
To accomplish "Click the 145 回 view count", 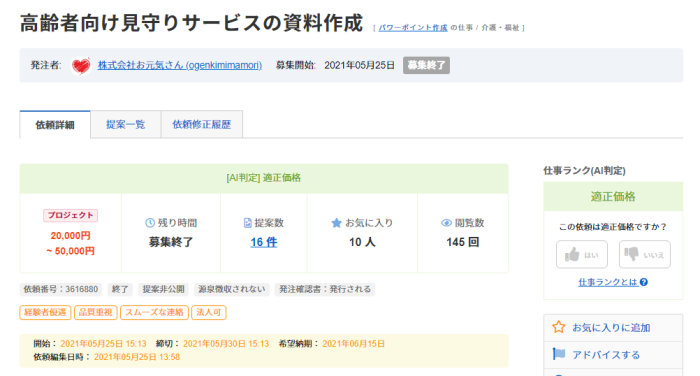I will [x=462, y=242].
